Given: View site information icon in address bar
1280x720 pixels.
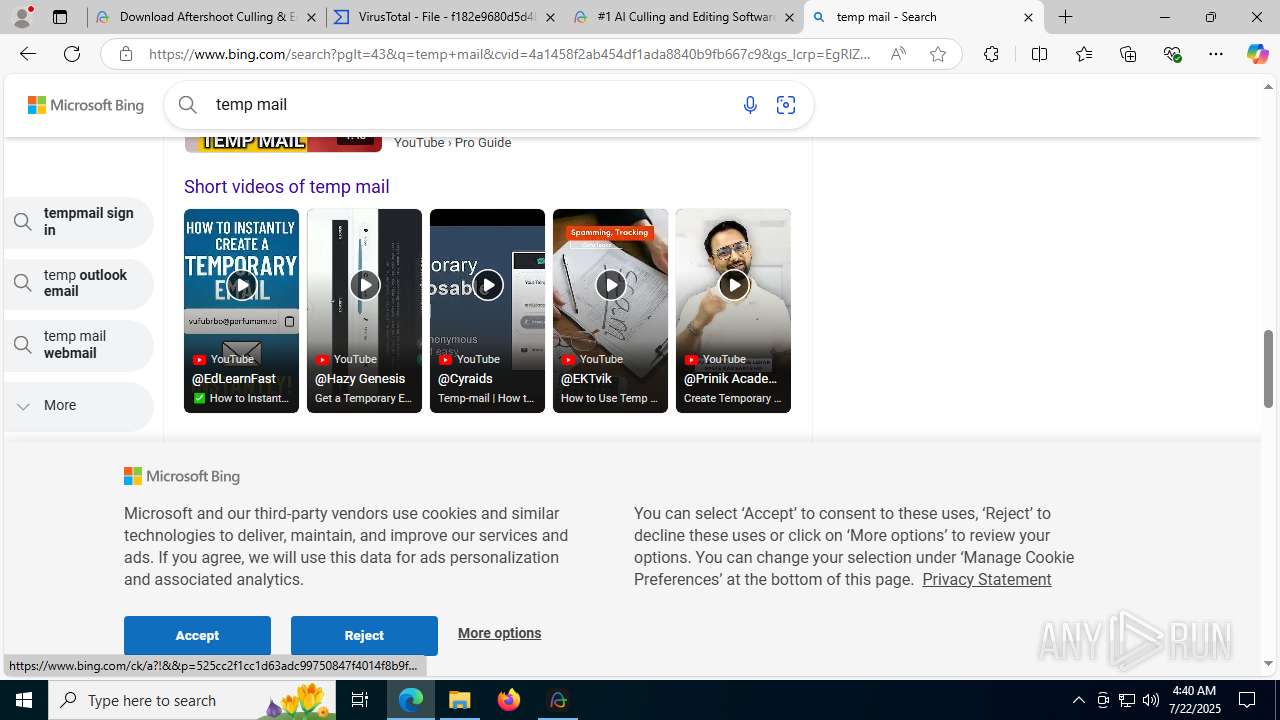Looking at the screenshot, I should point(126,54).
